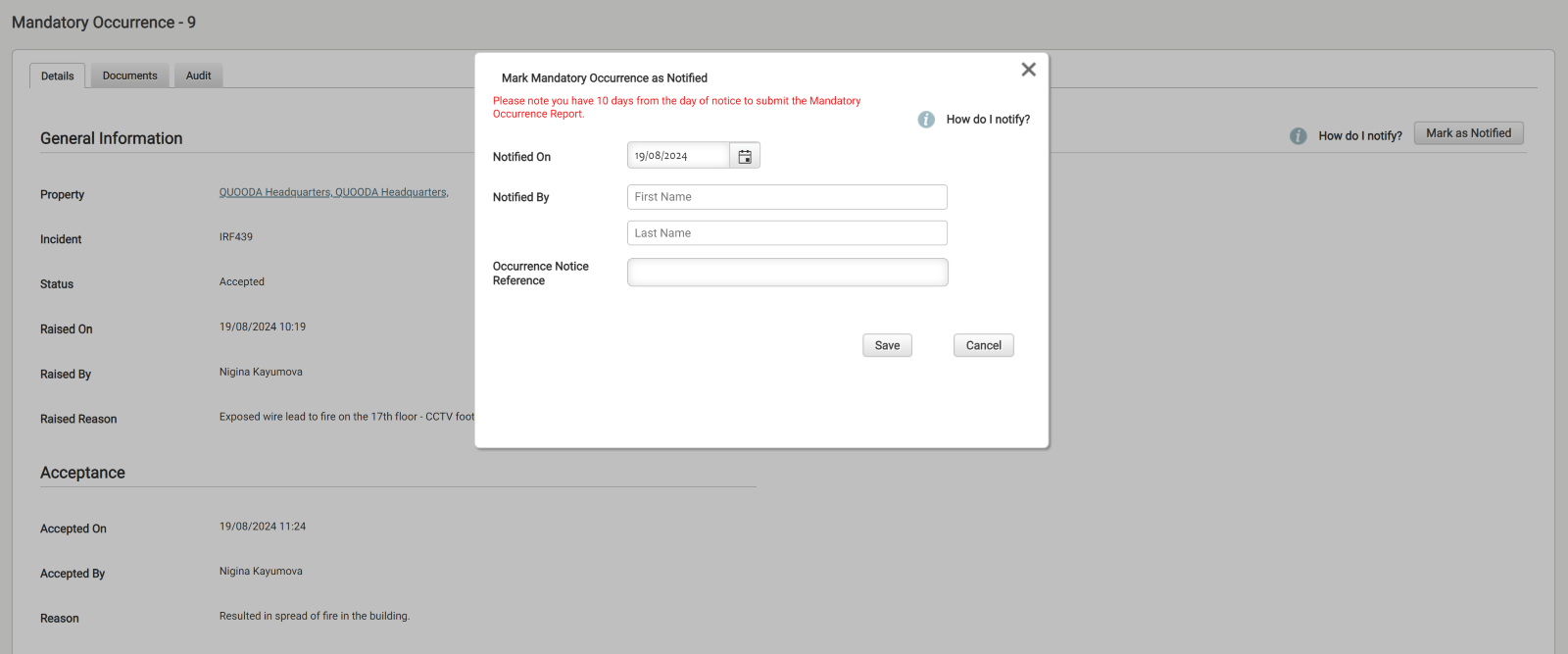Click the Mark as Notified button
Image resolution: width=1568 pixels, height=654 pixels.
tap(1468, 133)
